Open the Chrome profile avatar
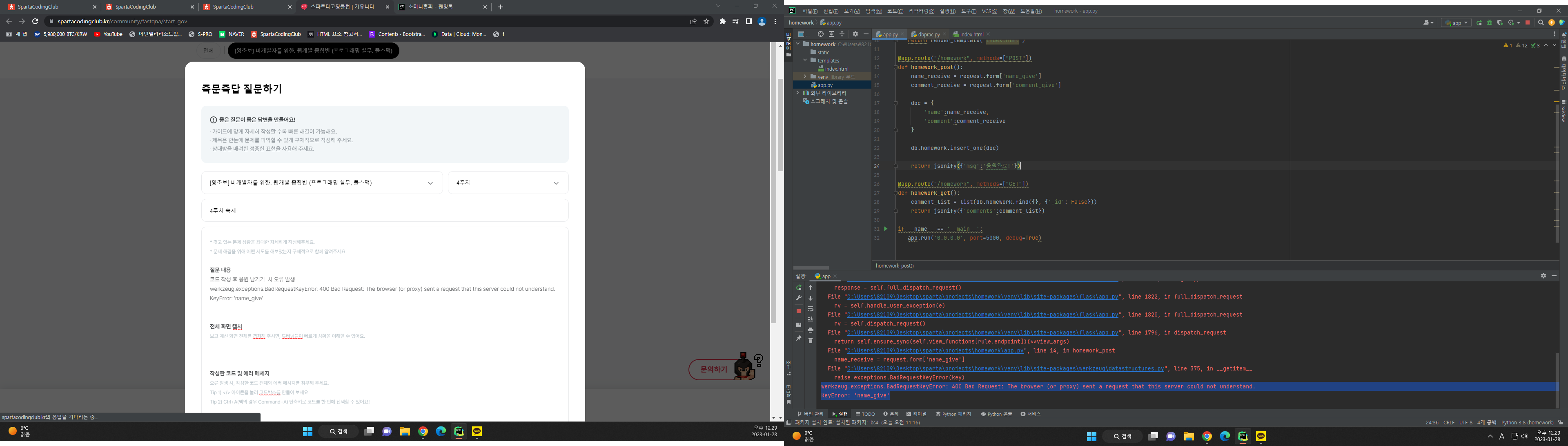 pyautogui.click(x=762, y=21)
